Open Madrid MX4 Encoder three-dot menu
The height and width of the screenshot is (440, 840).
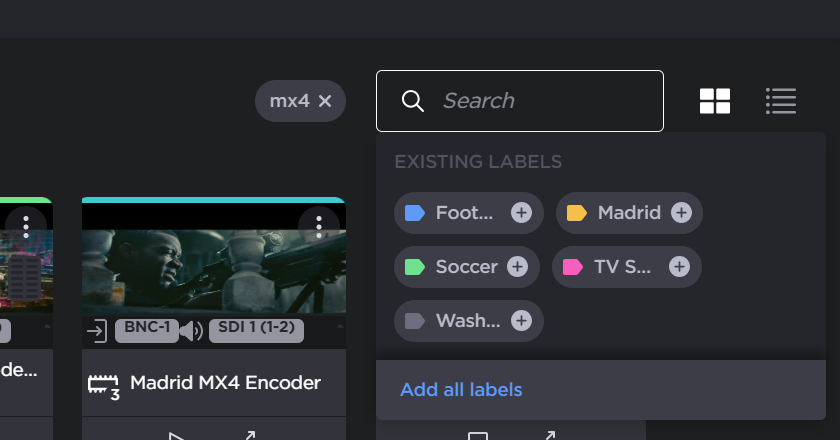[319, 225]
